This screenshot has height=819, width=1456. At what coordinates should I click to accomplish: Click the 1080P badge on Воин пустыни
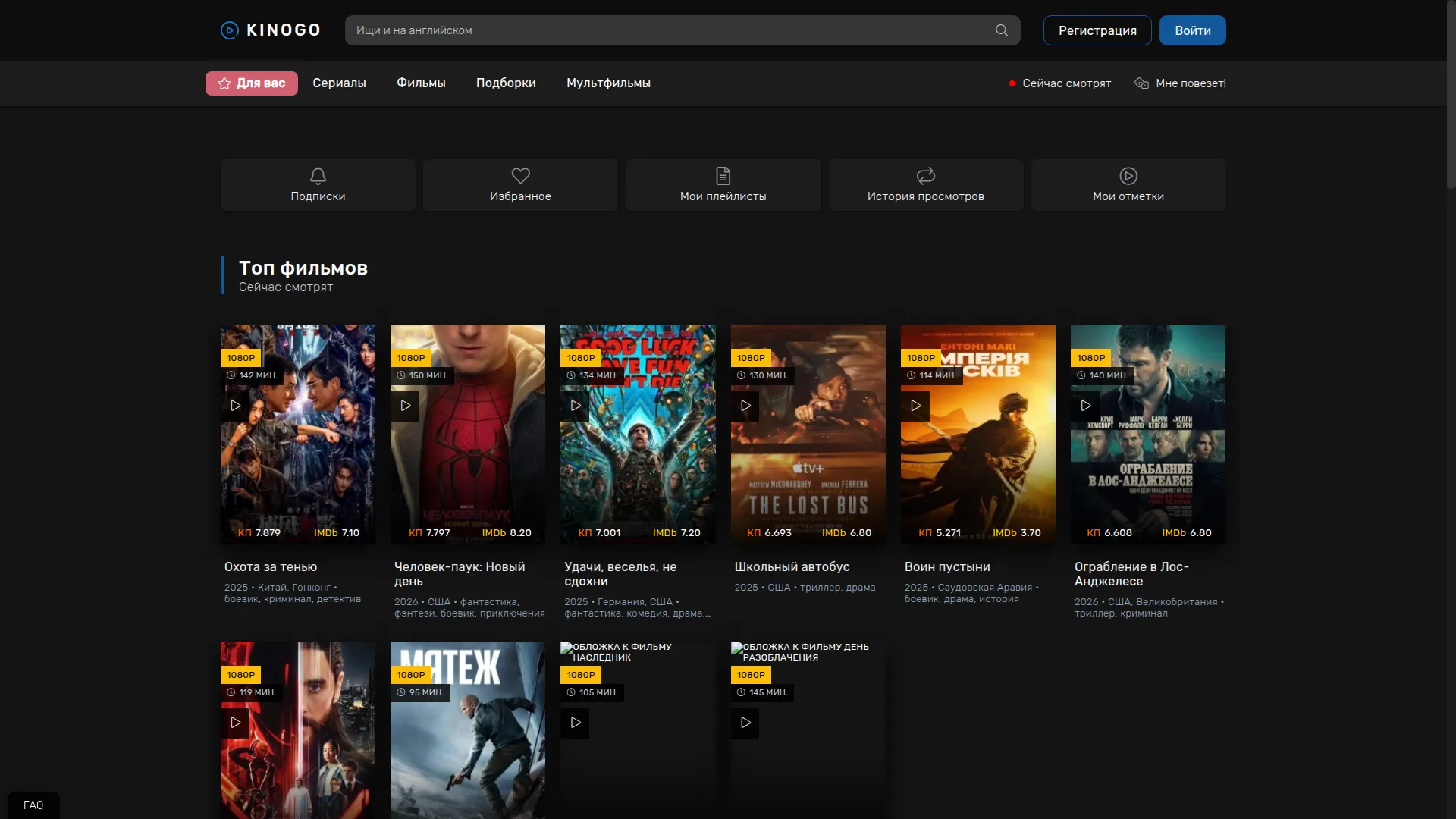921,358
